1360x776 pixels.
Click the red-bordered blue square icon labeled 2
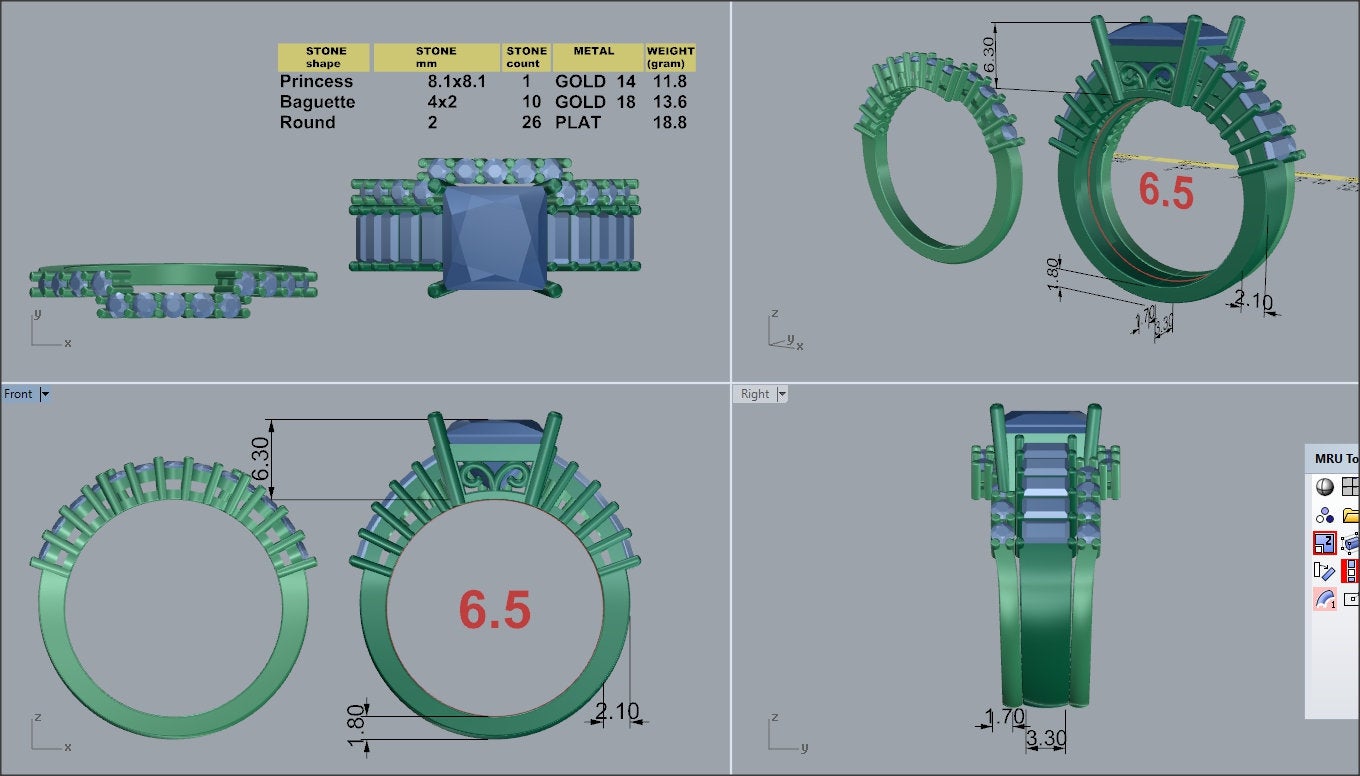(1325, 543)
